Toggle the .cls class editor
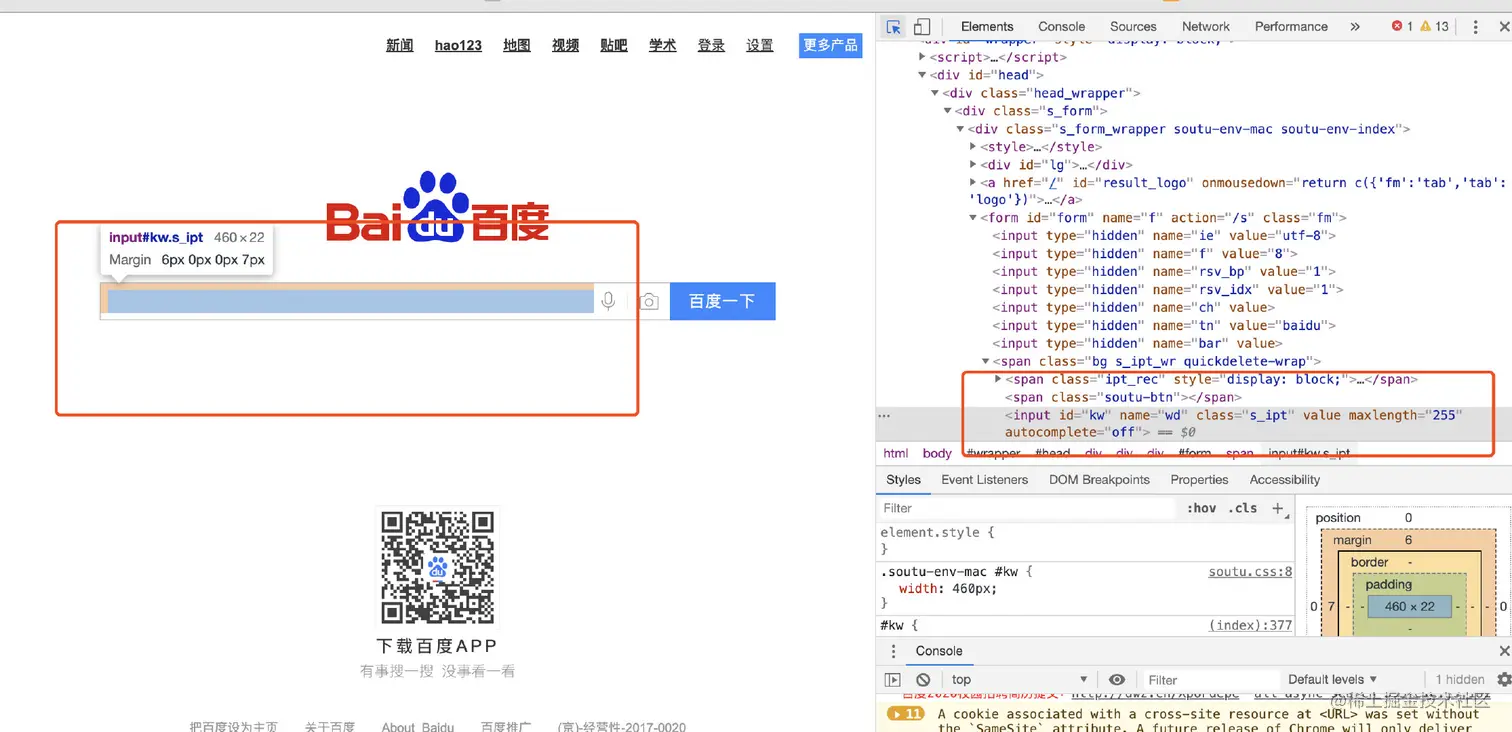The image size is (1512, 732). pyautogui.click(x=1243, y=508)
